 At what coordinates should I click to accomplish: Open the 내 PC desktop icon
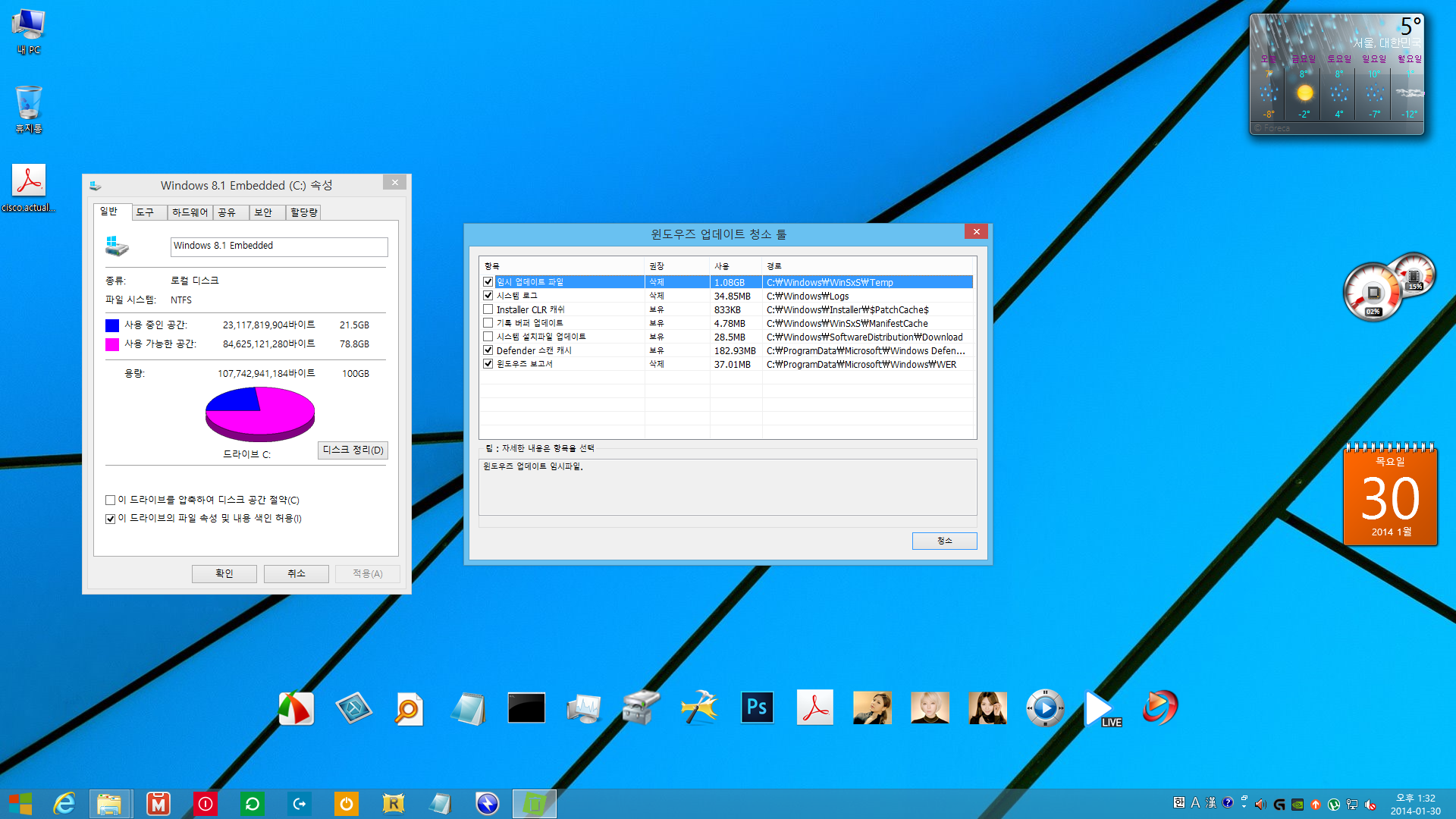pyautogui.click(x=29, y=32)
